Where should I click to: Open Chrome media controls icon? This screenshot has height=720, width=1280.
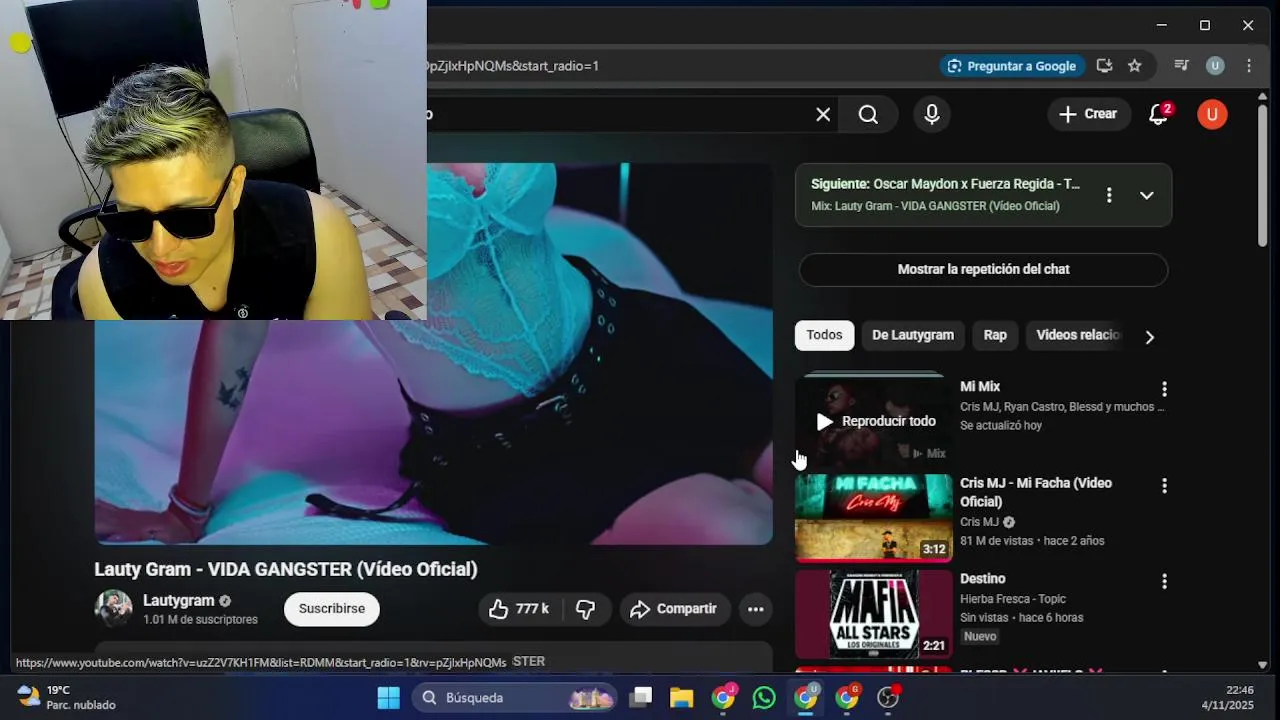tap(1181, 66)
